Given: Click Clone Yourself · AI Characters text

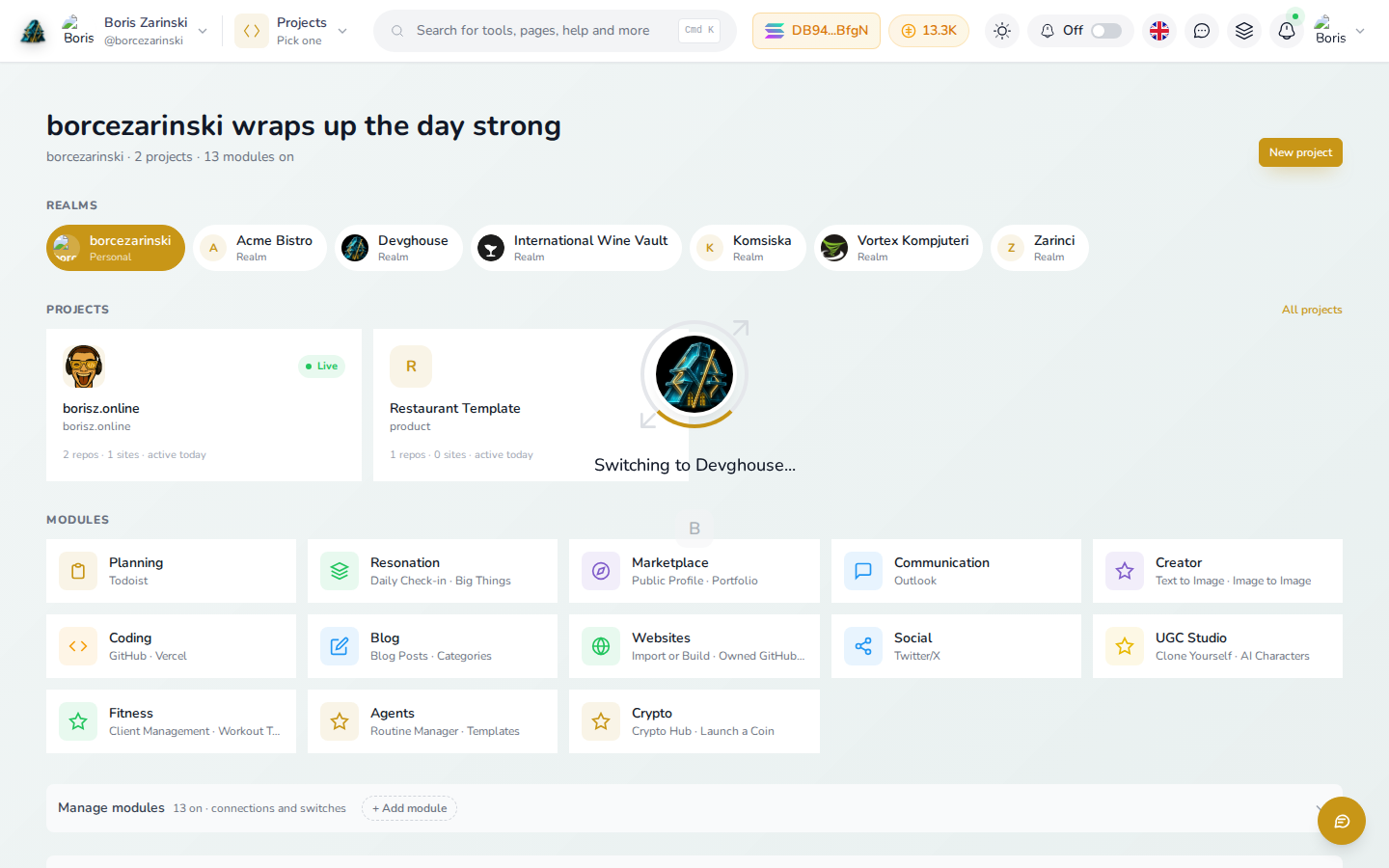Looking at the screenshot, I should click(x=1233, y=656).
